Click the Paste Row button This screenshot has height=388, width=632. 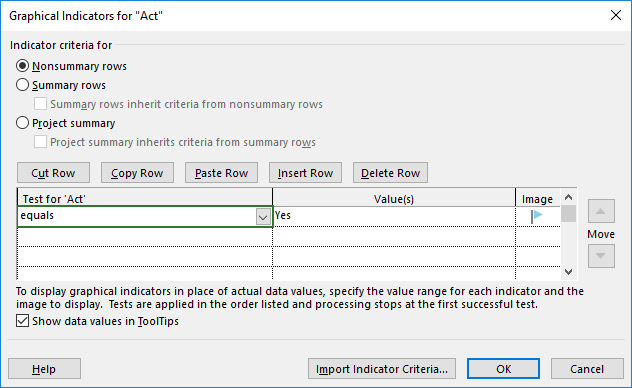coord(221,173)
